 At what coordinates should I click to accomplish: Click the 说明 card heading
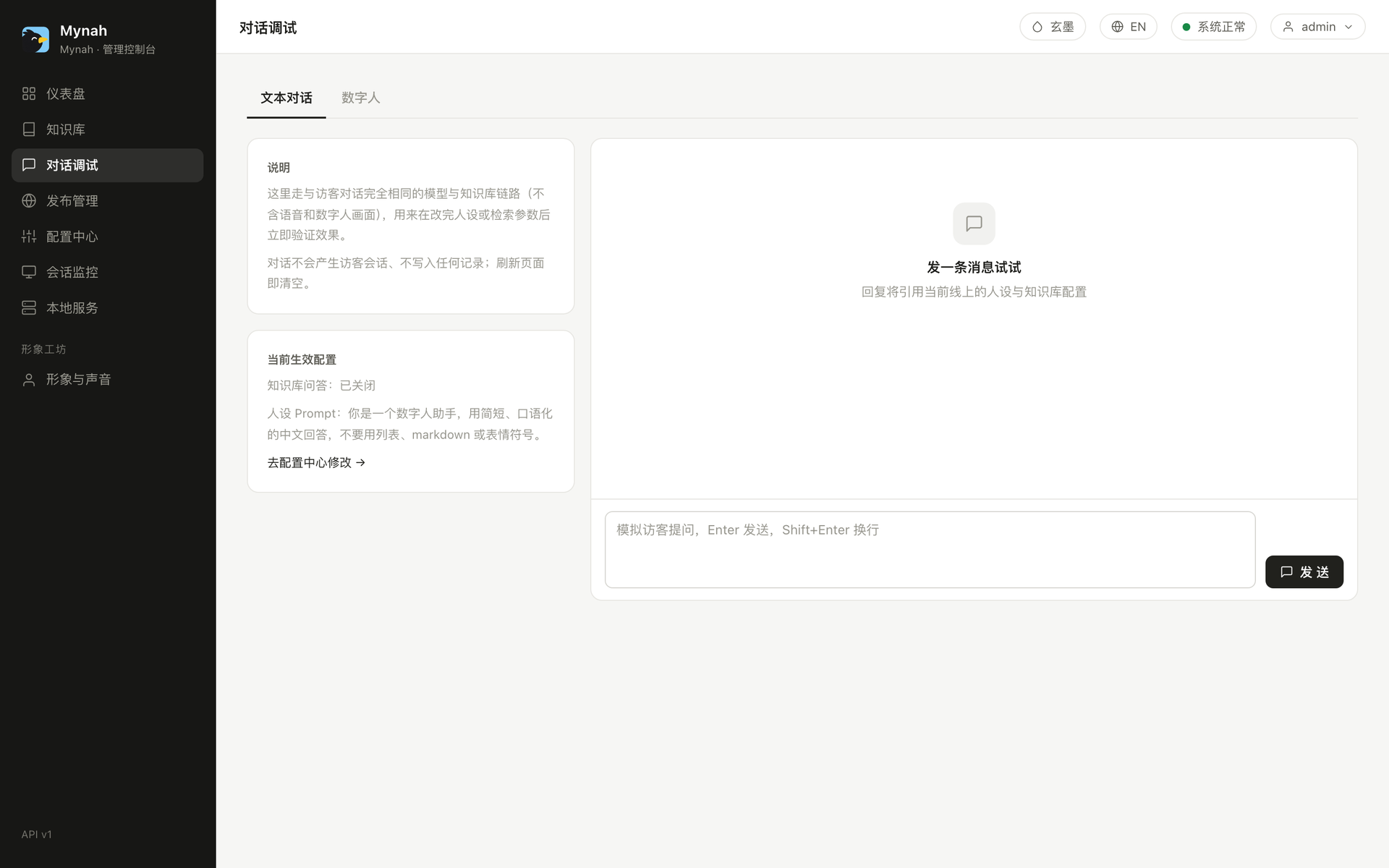(279, 168)
